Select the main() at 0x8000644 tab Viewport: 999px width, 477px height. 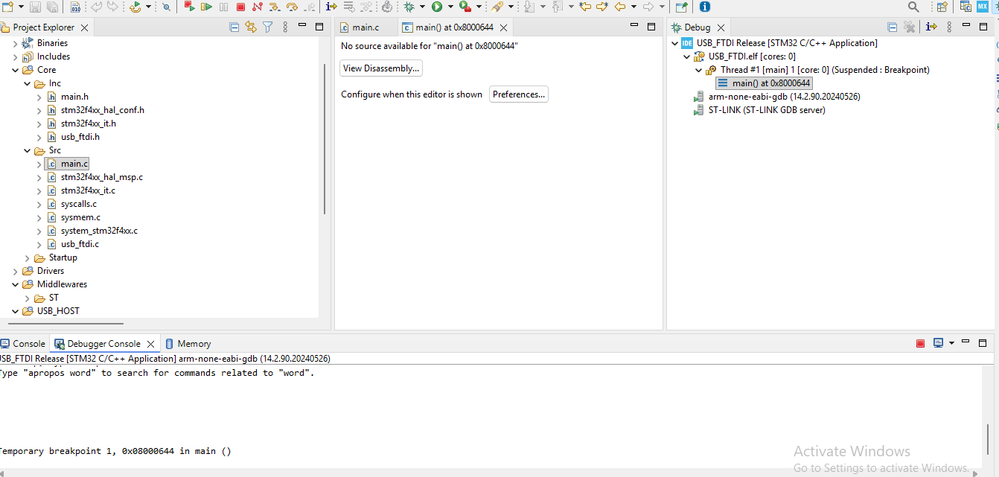click(x=454, y=27)
